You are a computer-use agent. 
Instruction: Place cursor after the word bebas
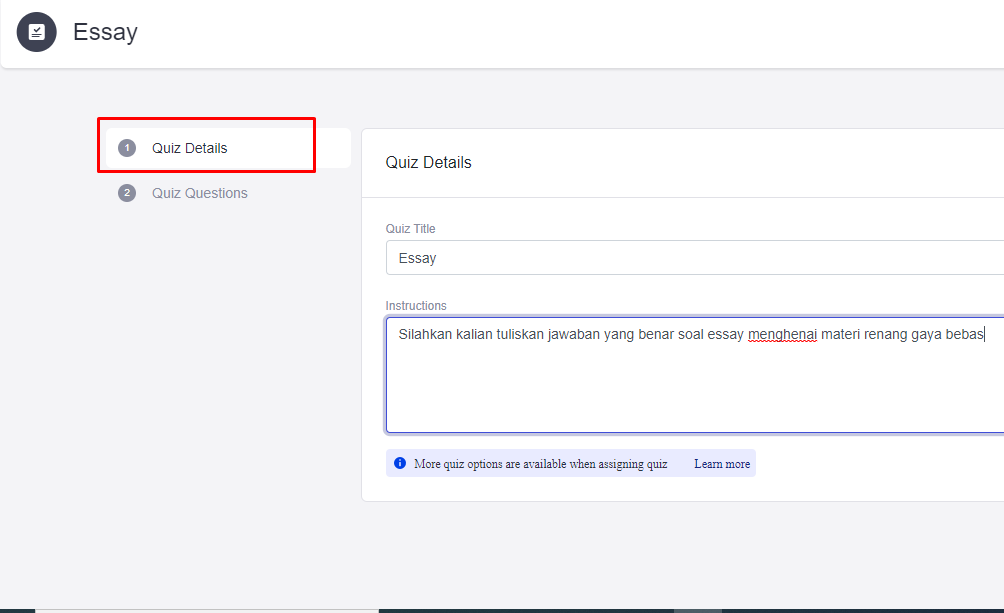[x=986, y=334]
